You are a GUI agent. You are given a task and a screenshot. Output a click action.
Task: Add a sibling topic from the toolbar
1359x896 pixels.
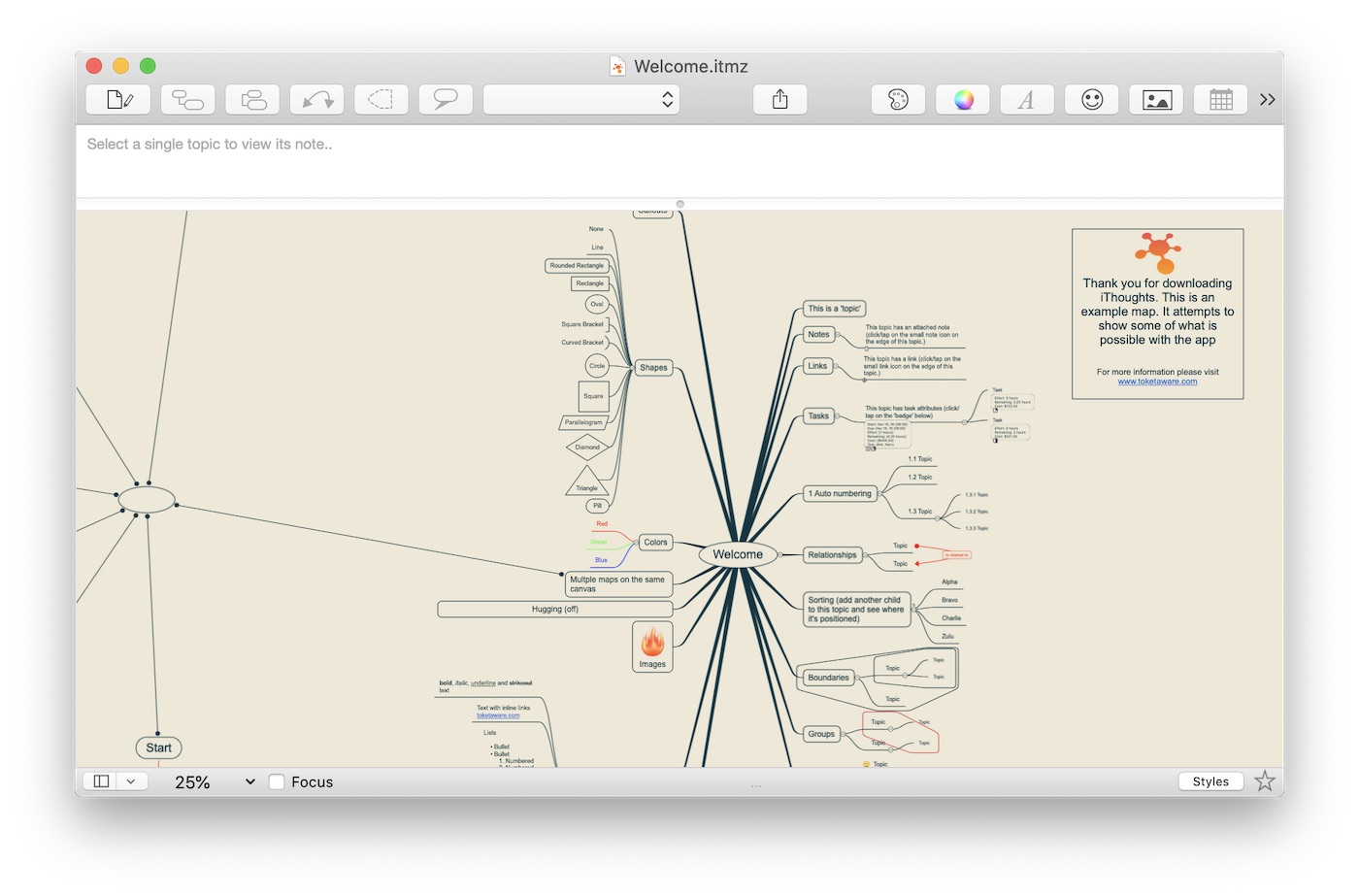[x=252, y=98]
